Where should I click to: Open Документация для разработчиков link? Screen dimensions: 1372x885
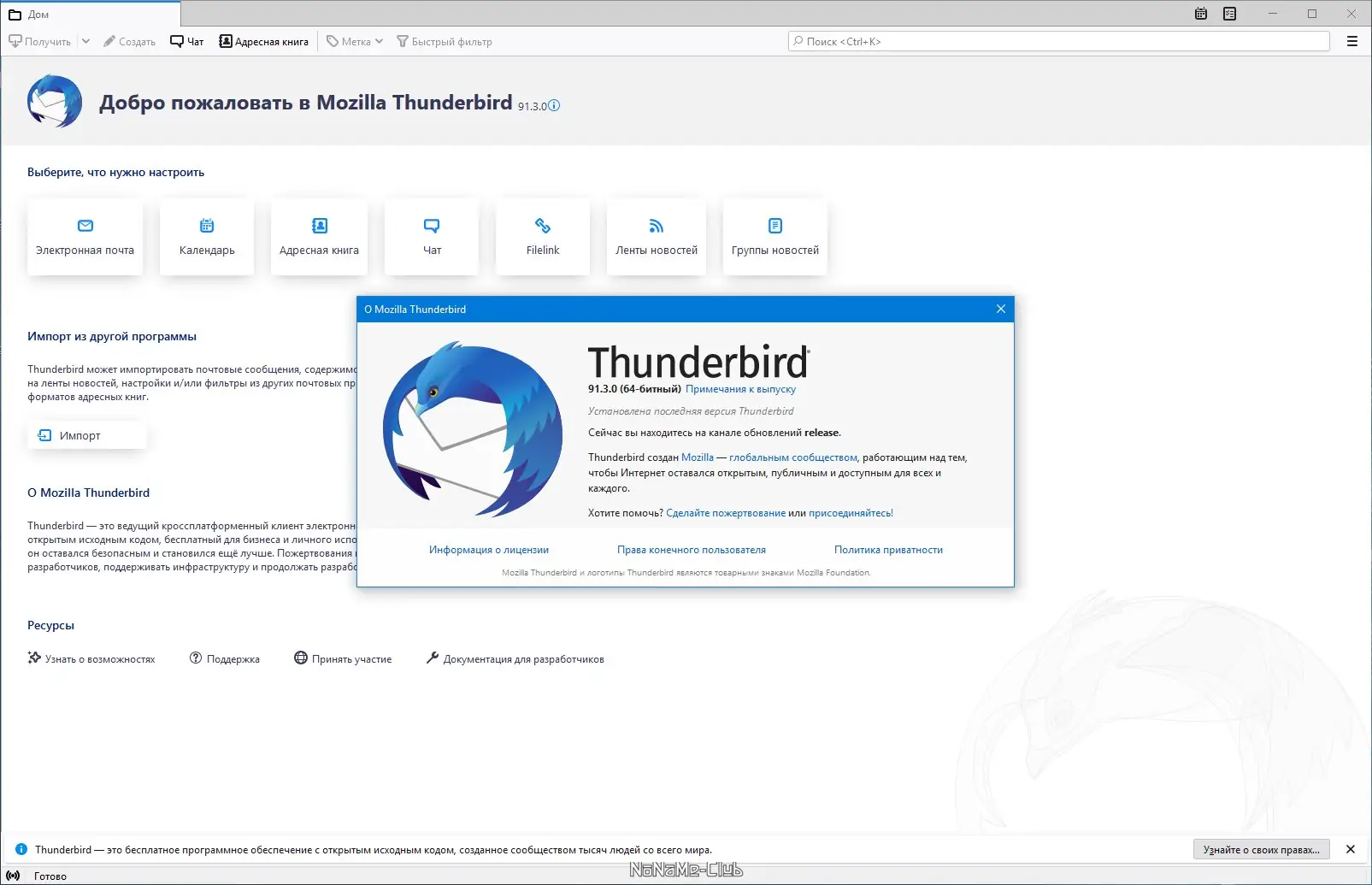[x=515, y=658]
